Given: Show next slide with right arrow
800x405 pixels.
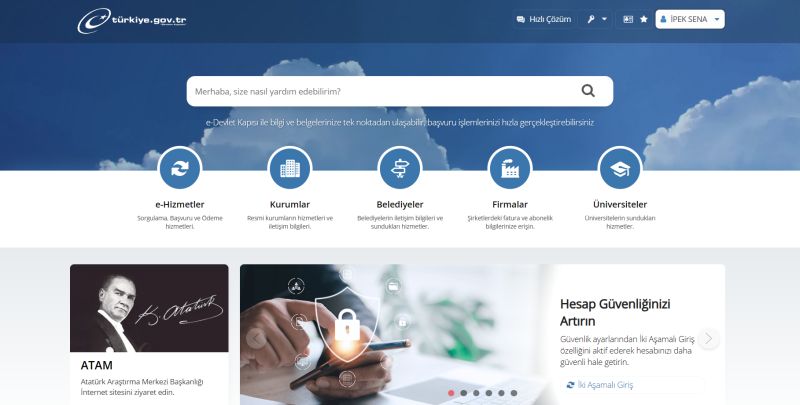Looking at the screenshot, I should point(709,338).
